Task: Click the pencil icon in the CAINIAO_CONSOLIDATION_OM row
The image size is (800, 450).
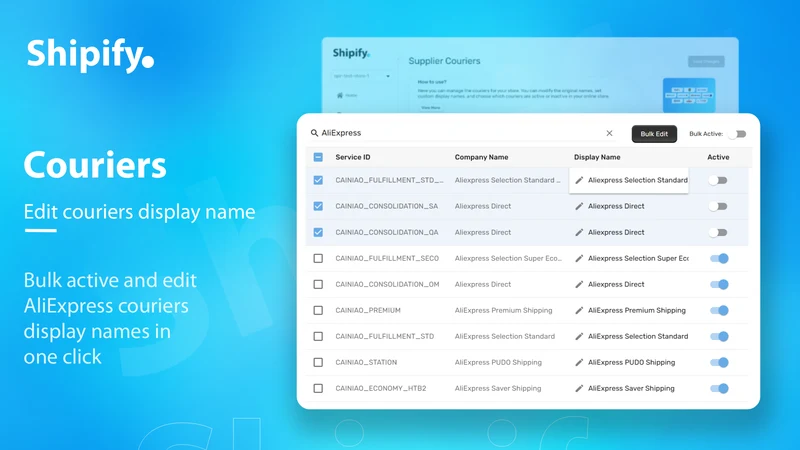Action: point(579,284)
